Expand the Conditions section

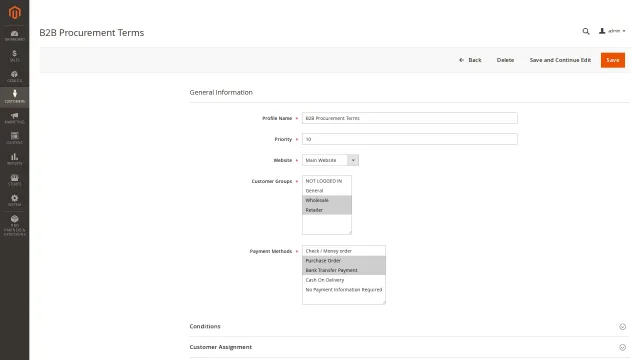[x=409, y=327]
